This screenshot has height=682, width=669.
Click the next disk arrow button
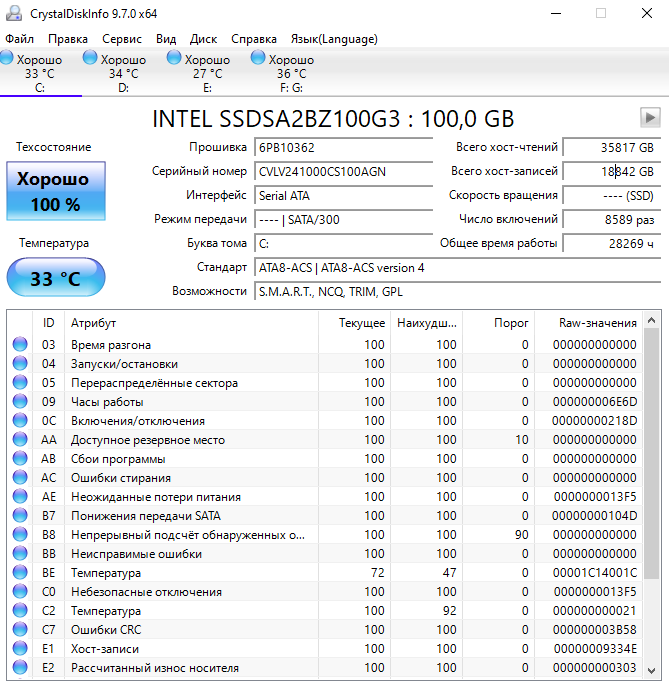coord(648,117)
